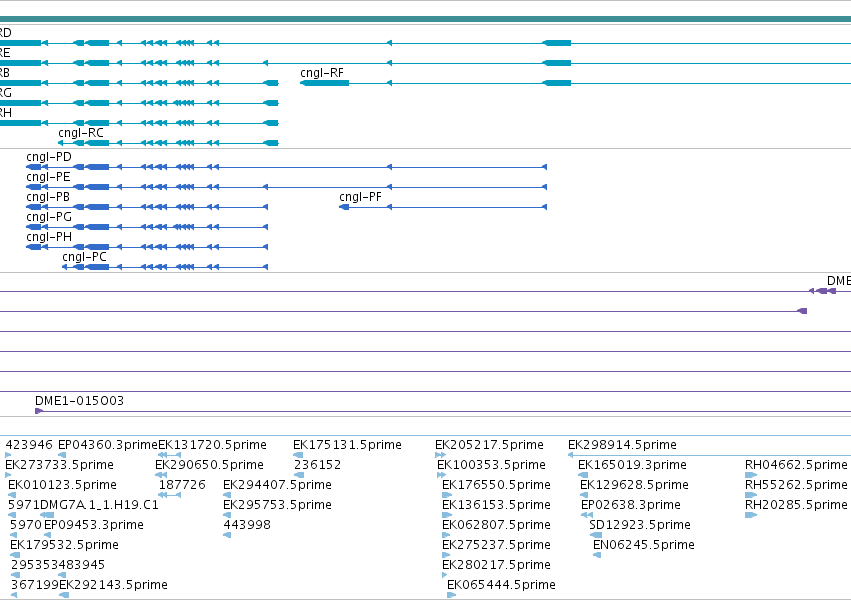Select EST EK275237.5prime
Image resolution: width=851 pixels, height=600 pixels.
point(497,545)
